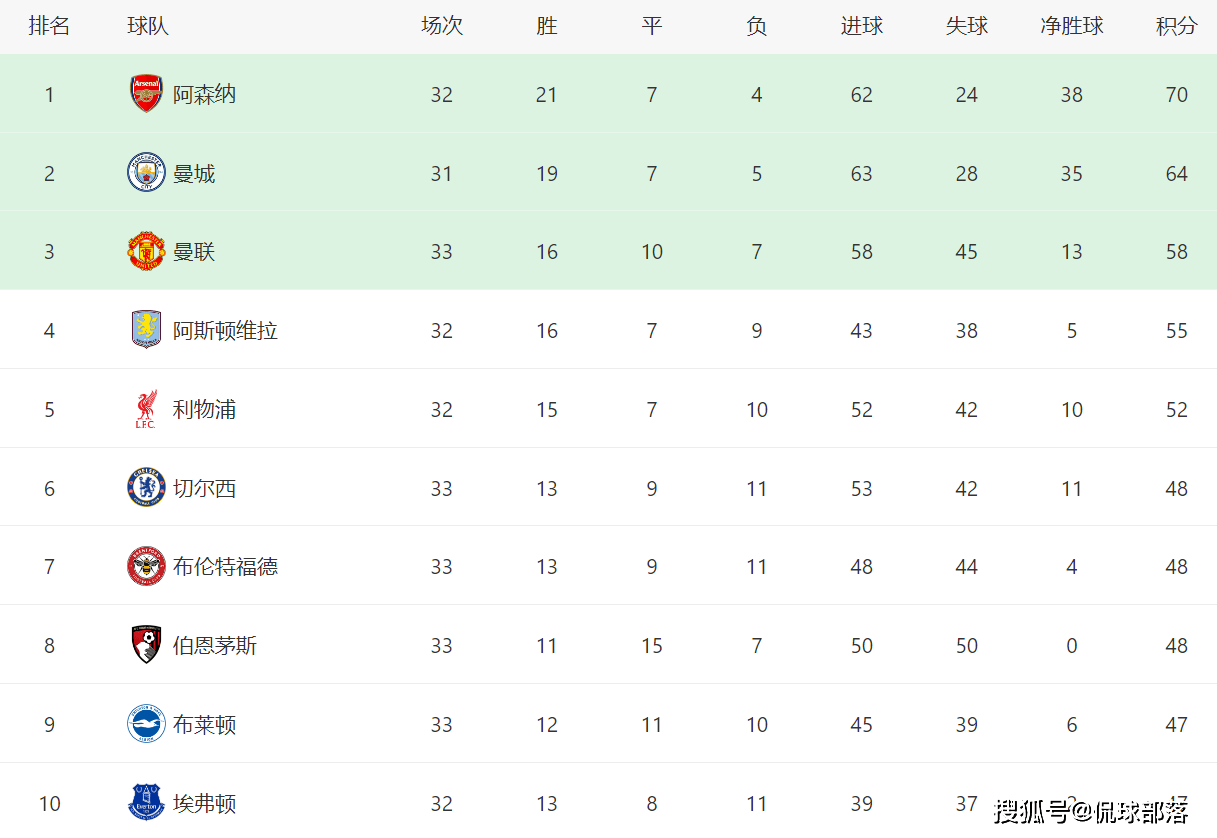Viewport: 1217px width, 838px height.
Task: Click the 球队 column header
Action: pos(148,26)
